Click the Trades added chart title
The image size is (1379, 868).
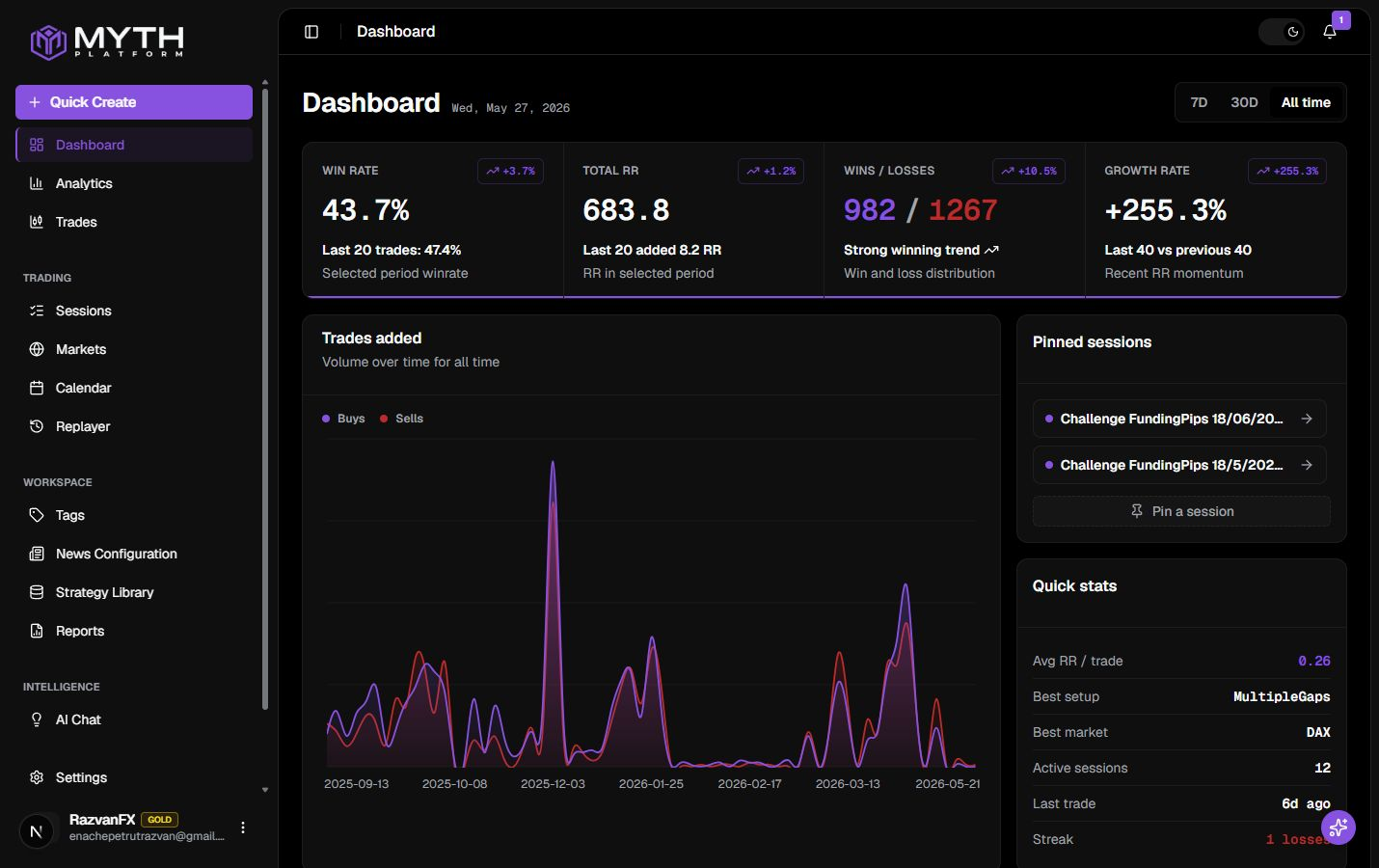click(371, 338)
